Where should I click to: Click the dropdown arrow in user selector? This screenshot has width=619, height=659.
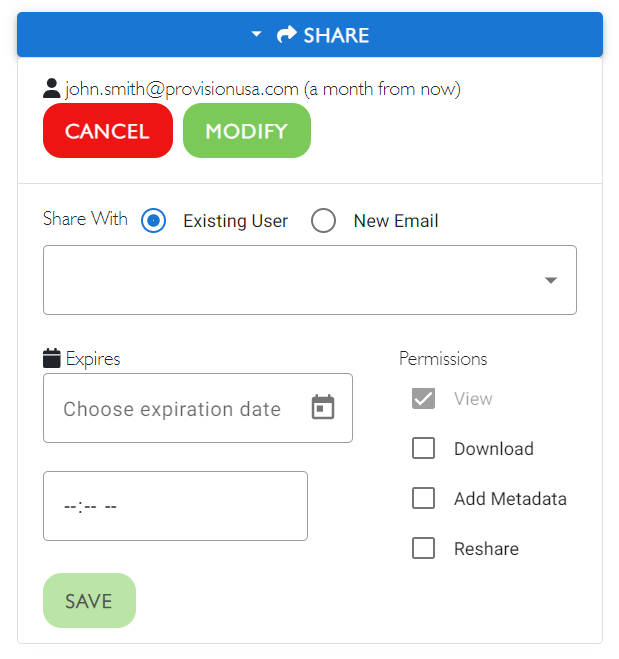551,280
